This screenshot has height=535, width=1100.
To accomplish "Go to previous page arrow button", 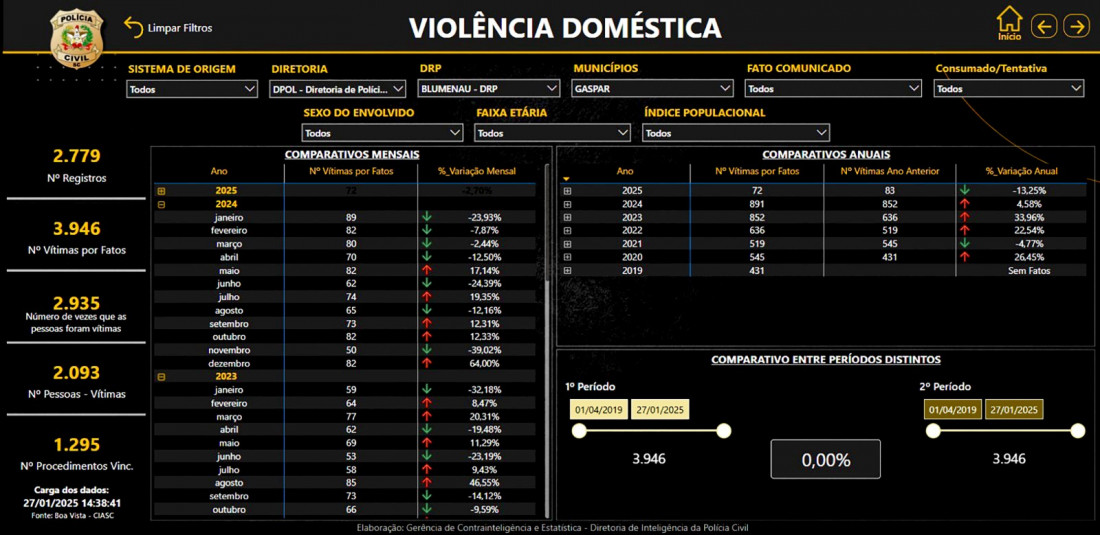I will (1044, 27).
